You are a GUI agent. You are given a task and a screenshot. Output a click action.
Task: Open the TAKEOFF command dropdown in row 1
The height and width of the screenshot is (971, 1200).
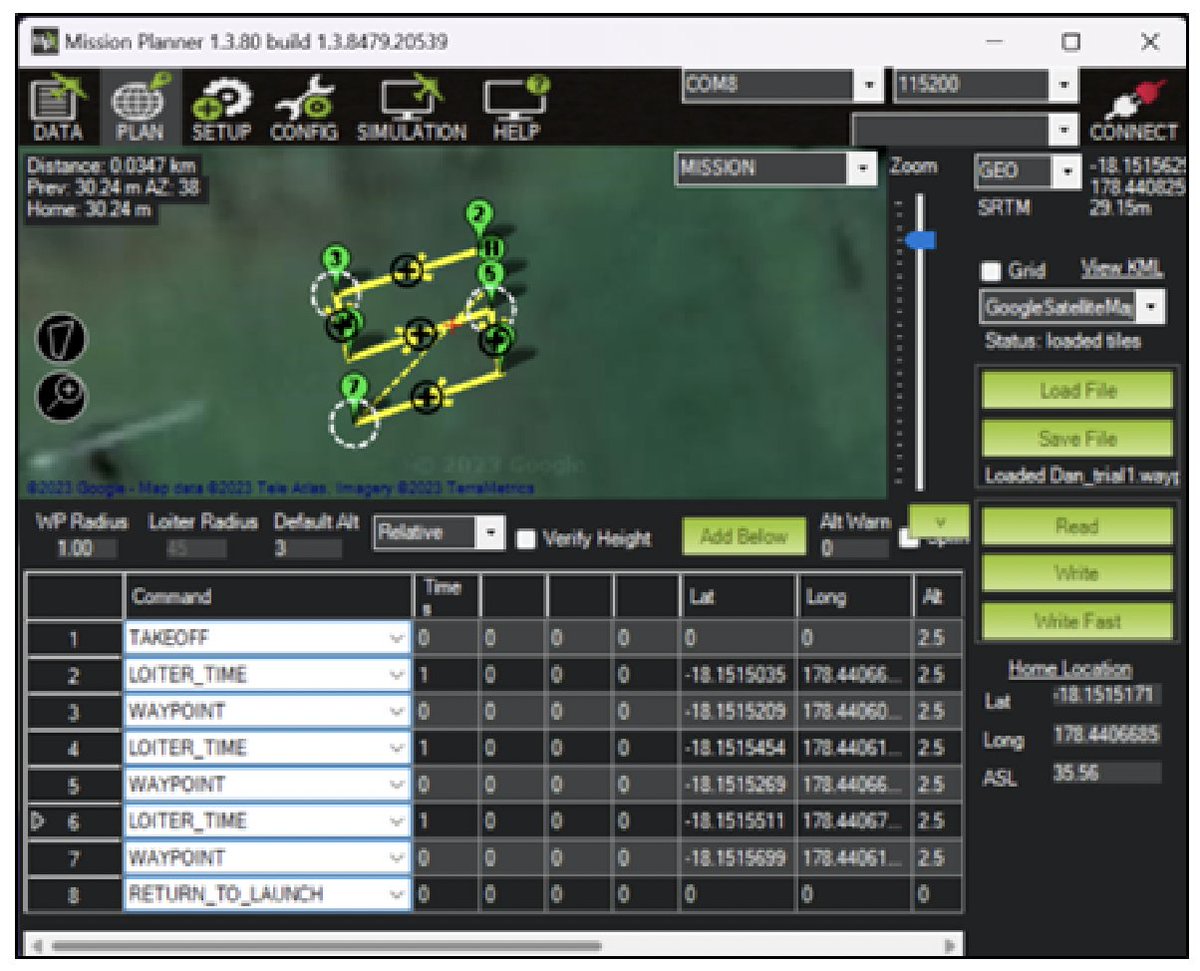pyautogui.click(x=398, y=638)
